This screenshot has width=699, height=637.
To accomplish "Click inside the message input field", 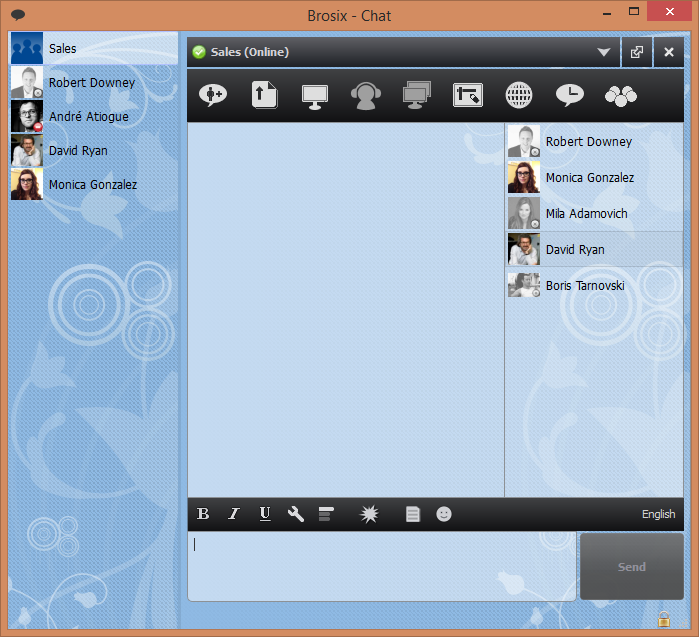I will pyautogui.click(x=382, y=566).
